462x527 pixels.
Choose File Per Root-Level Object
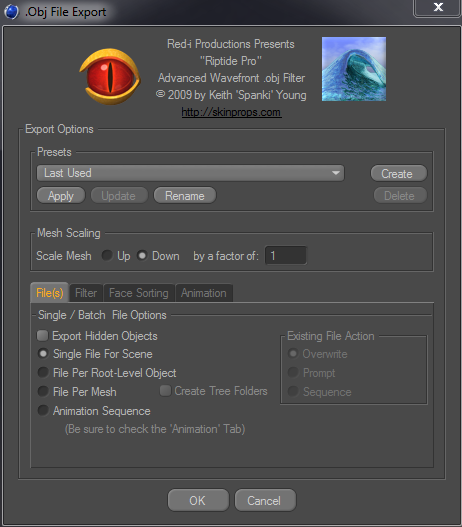click(x=43, y=372)
